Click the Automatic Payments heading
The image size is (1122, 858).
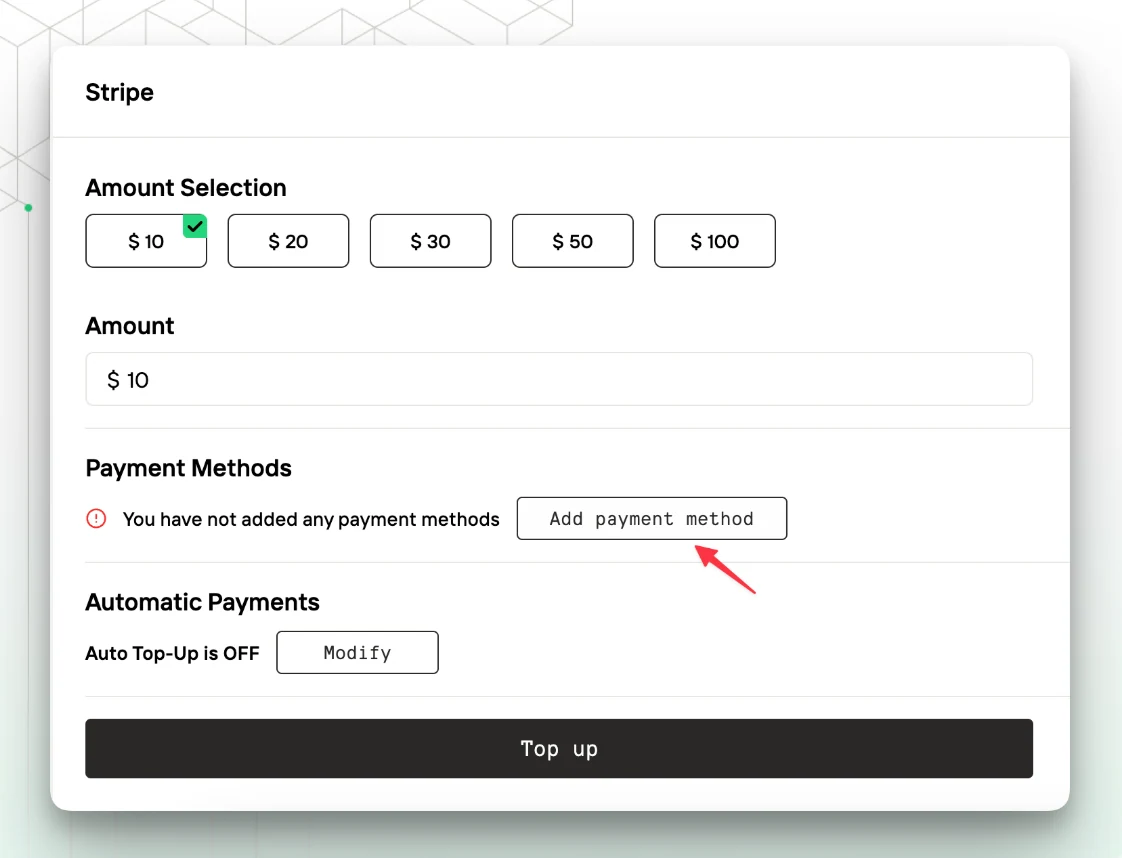click(x=203, y=603)
